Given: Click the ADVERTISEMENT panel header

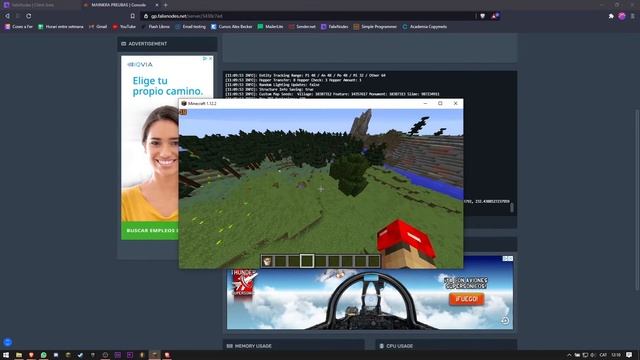Looking at the screenshot, I should (x=167, y=44).
